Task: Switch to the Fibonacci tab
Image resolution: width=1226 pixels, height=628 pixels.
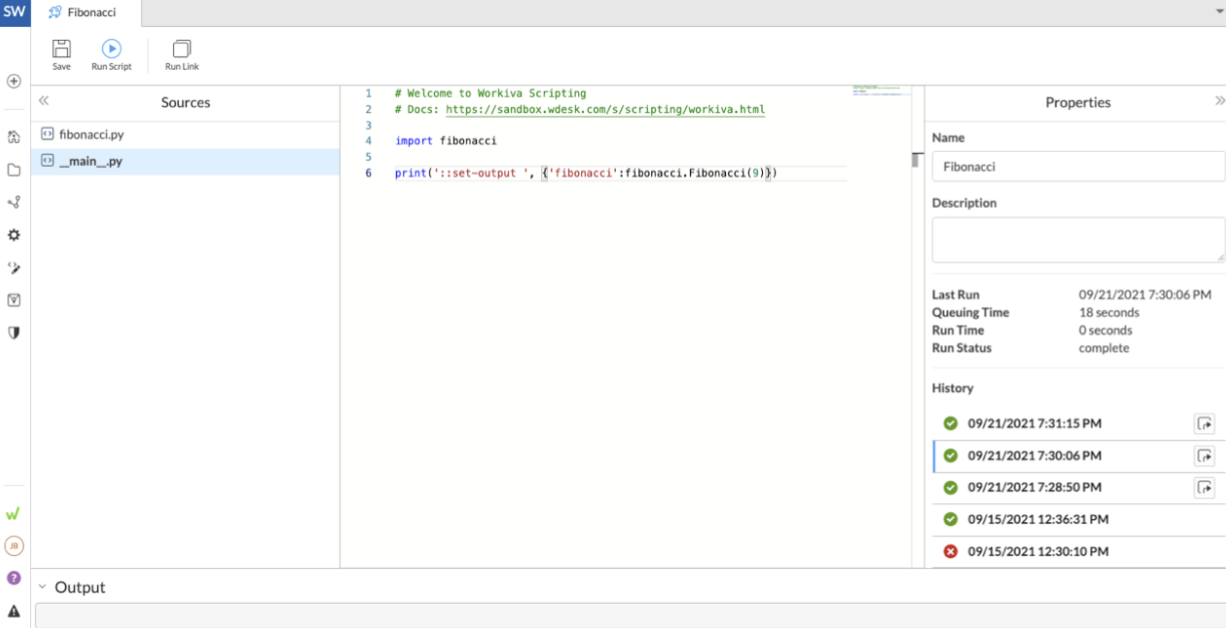Action: pos(85,13)
